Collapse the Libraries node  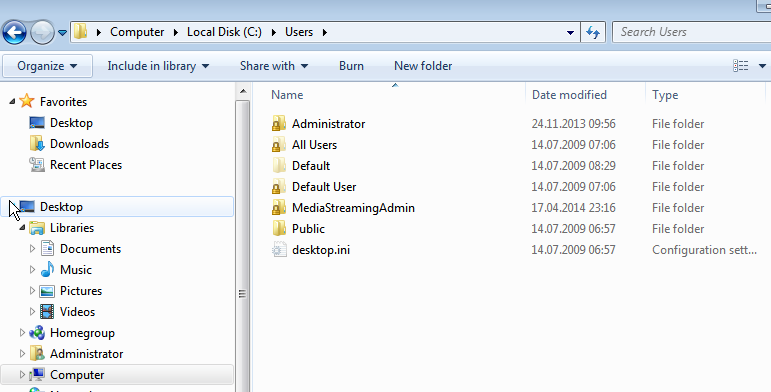pos(22,228)
